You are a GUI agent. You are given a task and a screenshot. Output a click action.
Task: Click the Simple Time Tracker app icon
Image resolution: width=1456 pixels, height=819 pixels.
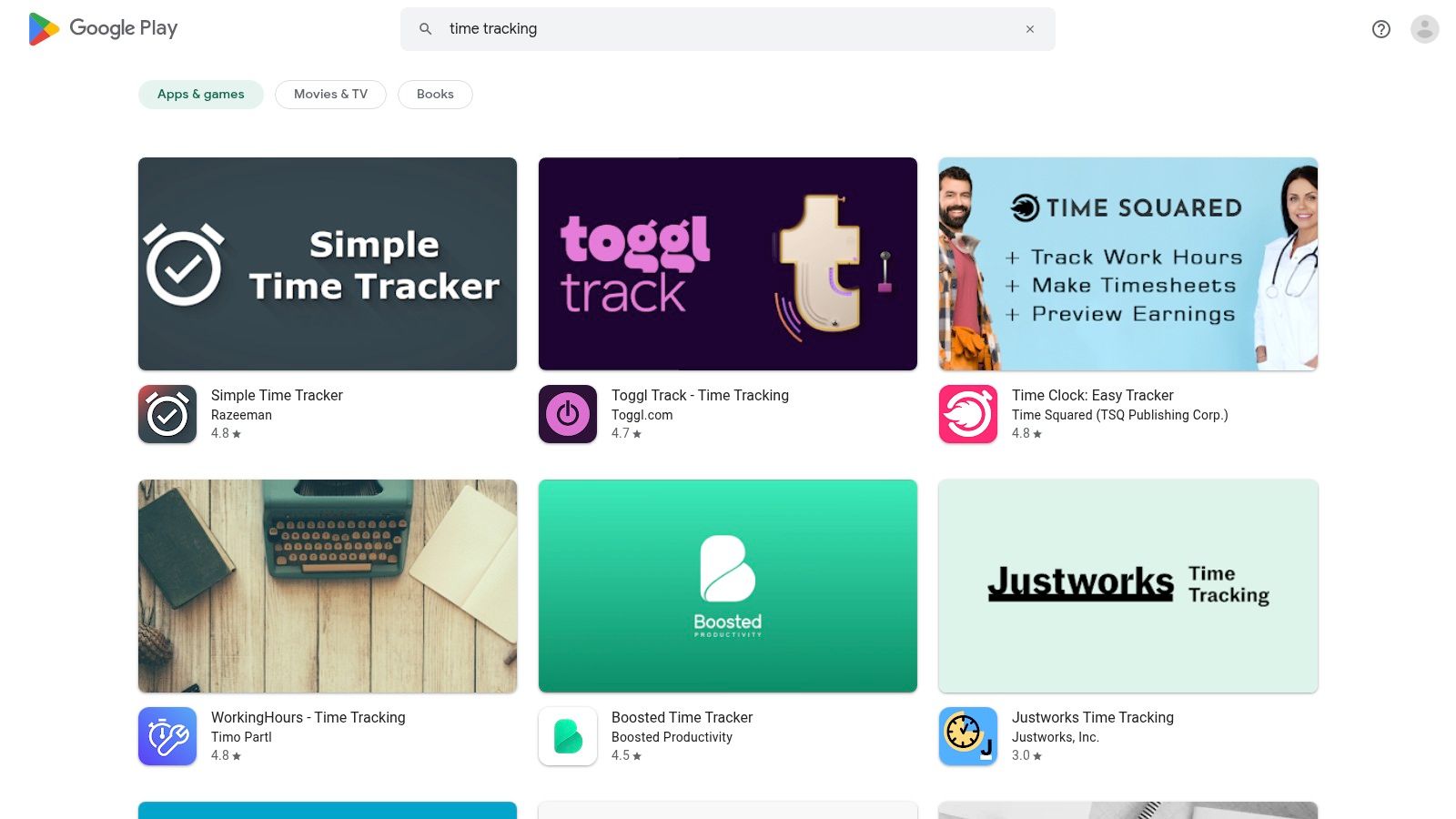click(x=167, y=414)
